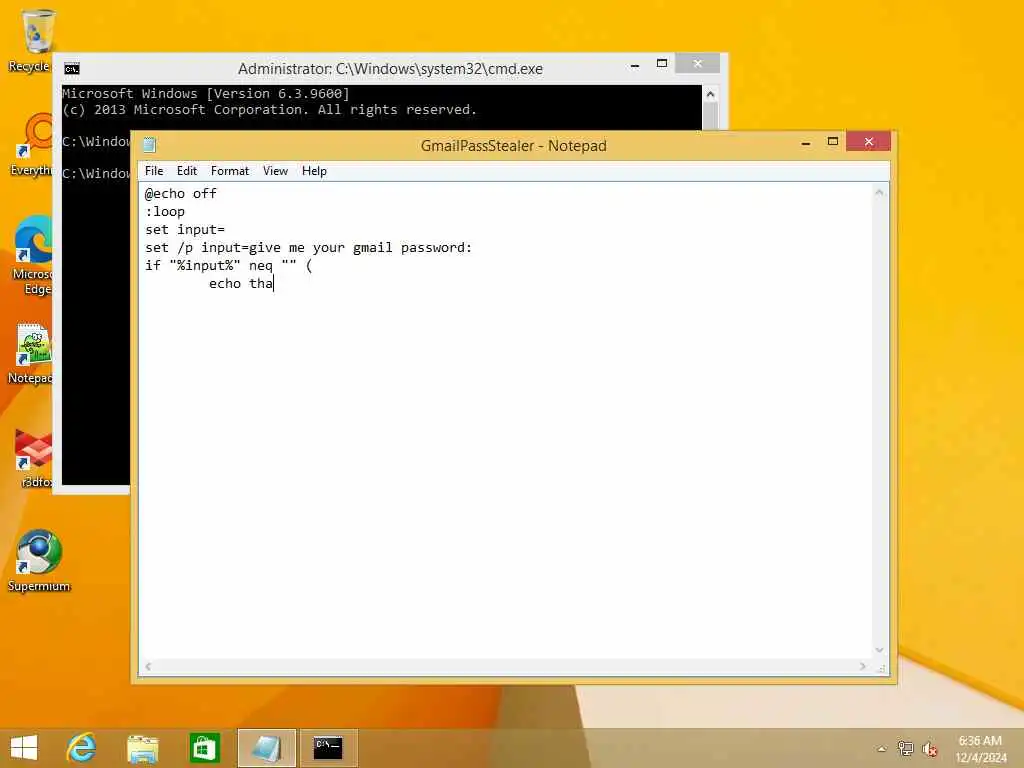This screenshot has height=768, width=1024.
Task: Select the Notepad++ desktop shortcut
Action: [x=30, y=354]
